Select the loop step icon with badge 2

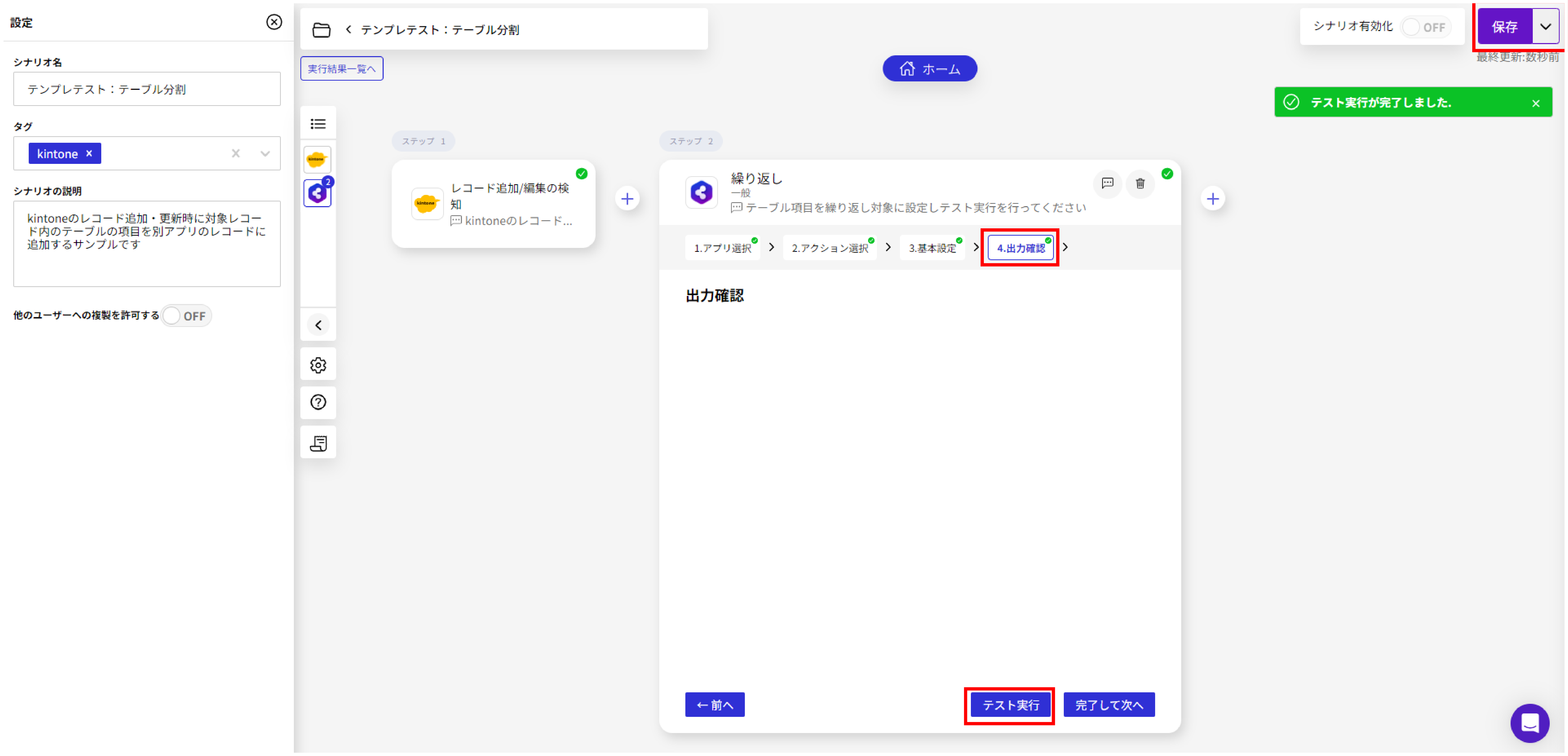pos(317,193)
